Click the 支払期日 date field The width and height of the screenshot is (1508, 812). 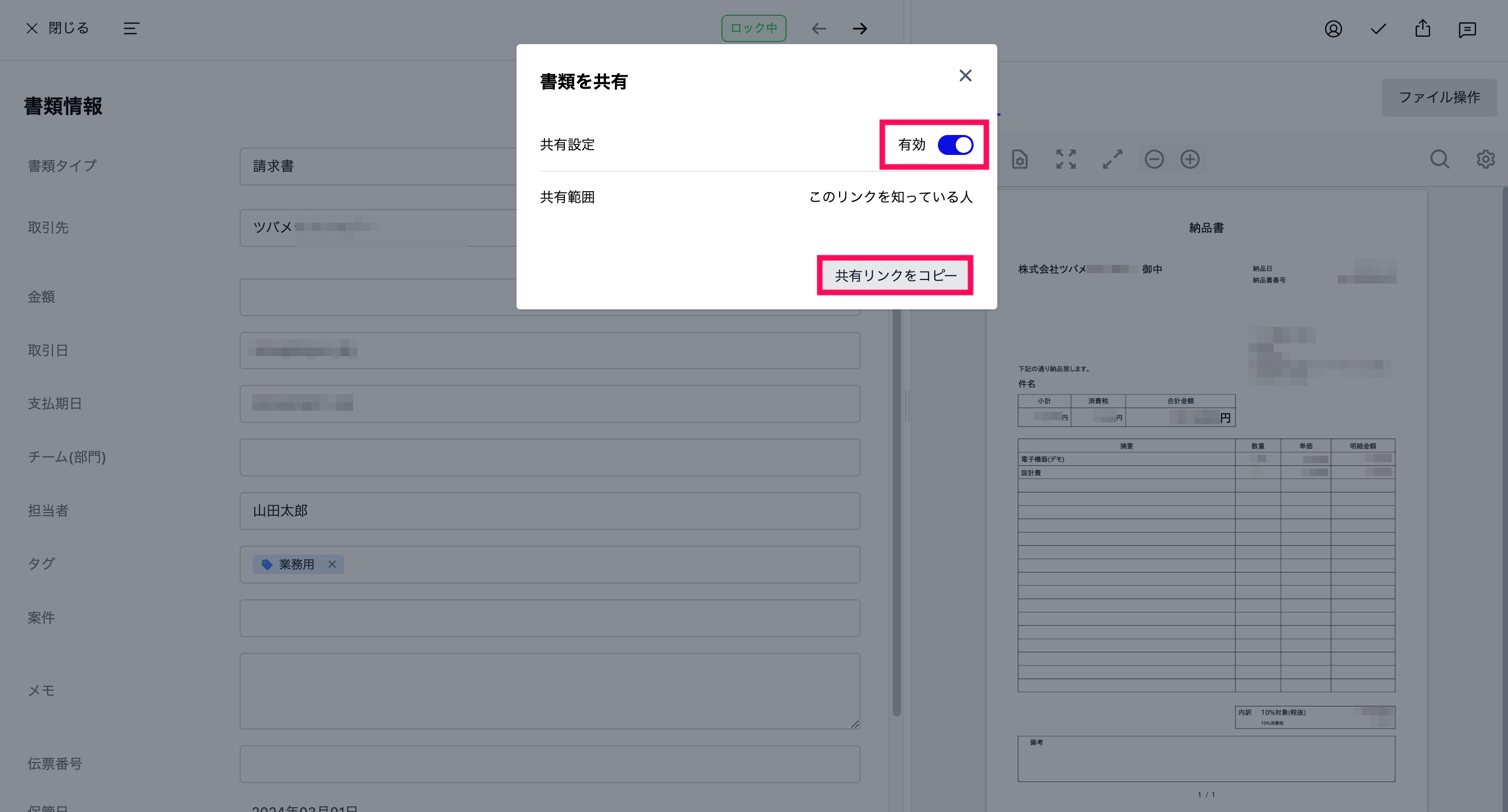pyautogui.click(x=550, y=404)
